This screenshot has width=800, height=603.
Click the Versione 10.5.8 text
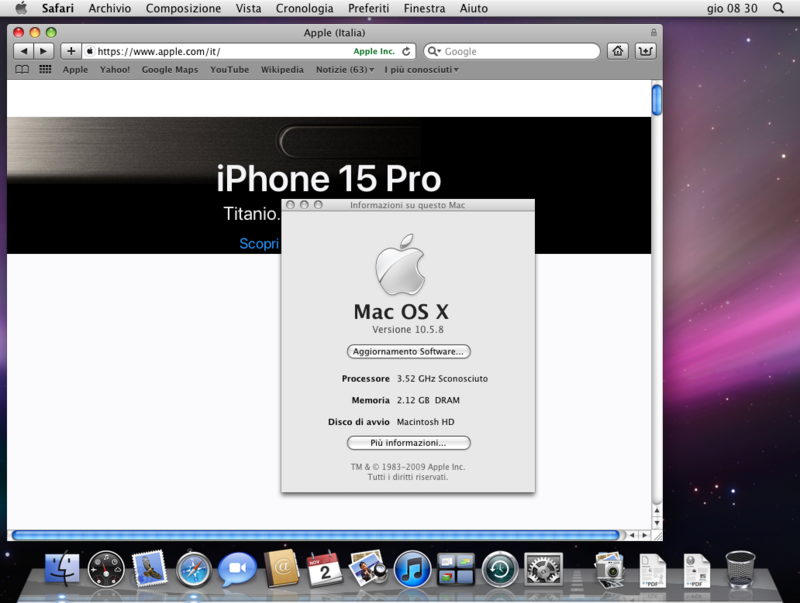[408, 330]
